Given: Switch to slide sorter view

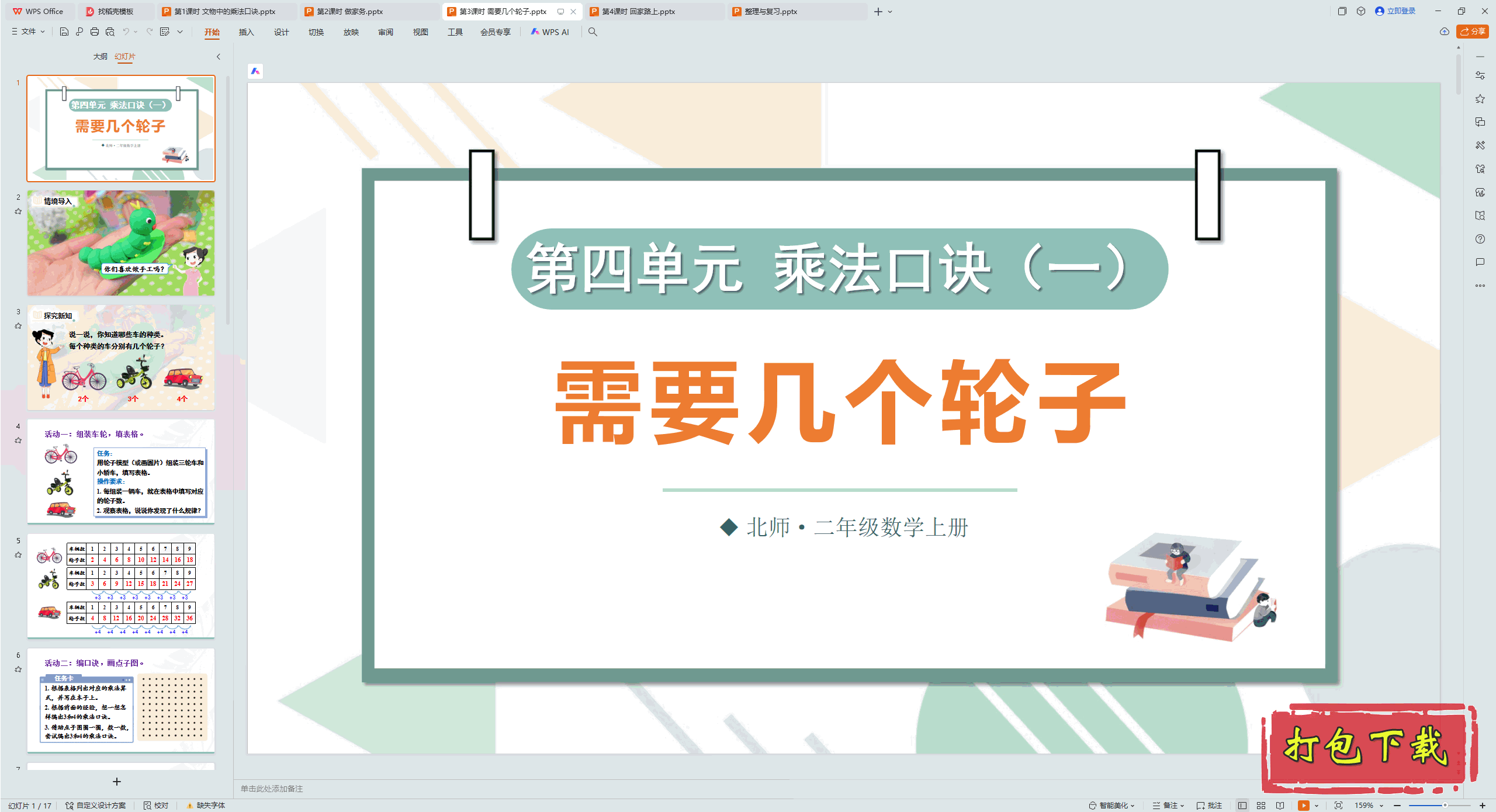Looking at the screenshot, I should click(1261, 805).
